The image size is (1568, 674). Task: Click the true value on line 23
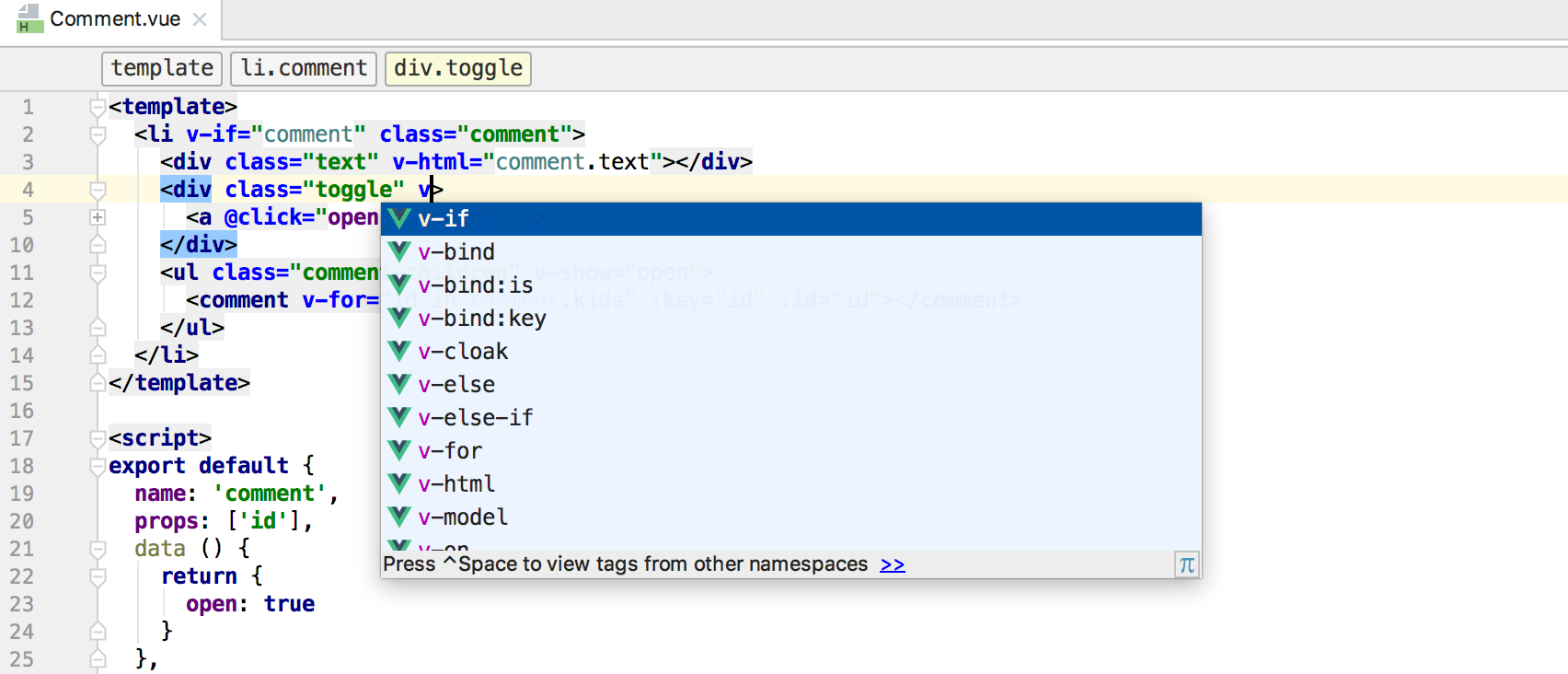289,604
